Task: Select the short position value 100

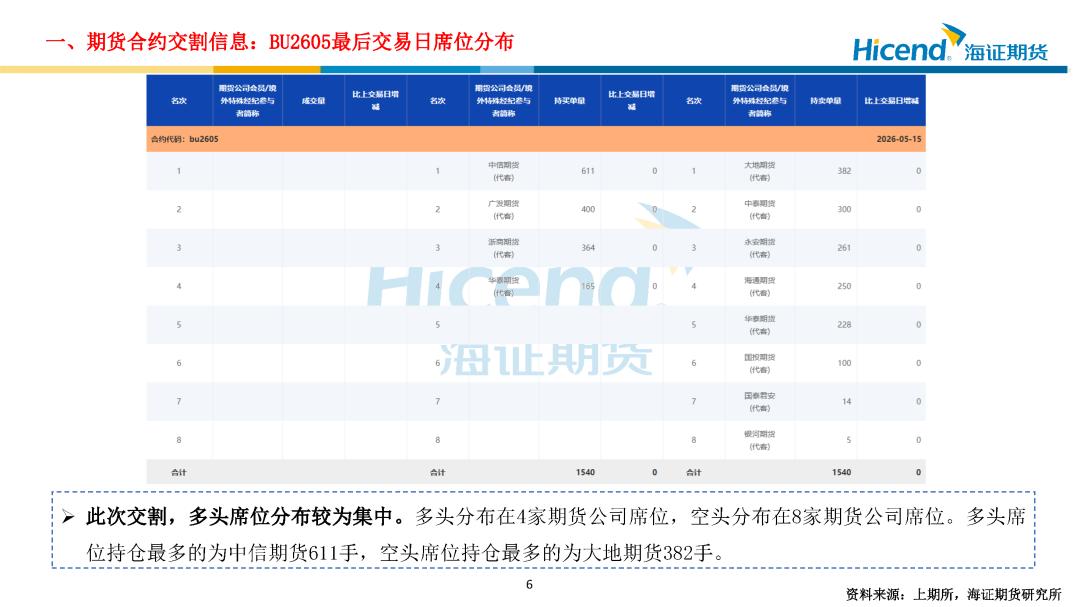Action: coord(844,363)
